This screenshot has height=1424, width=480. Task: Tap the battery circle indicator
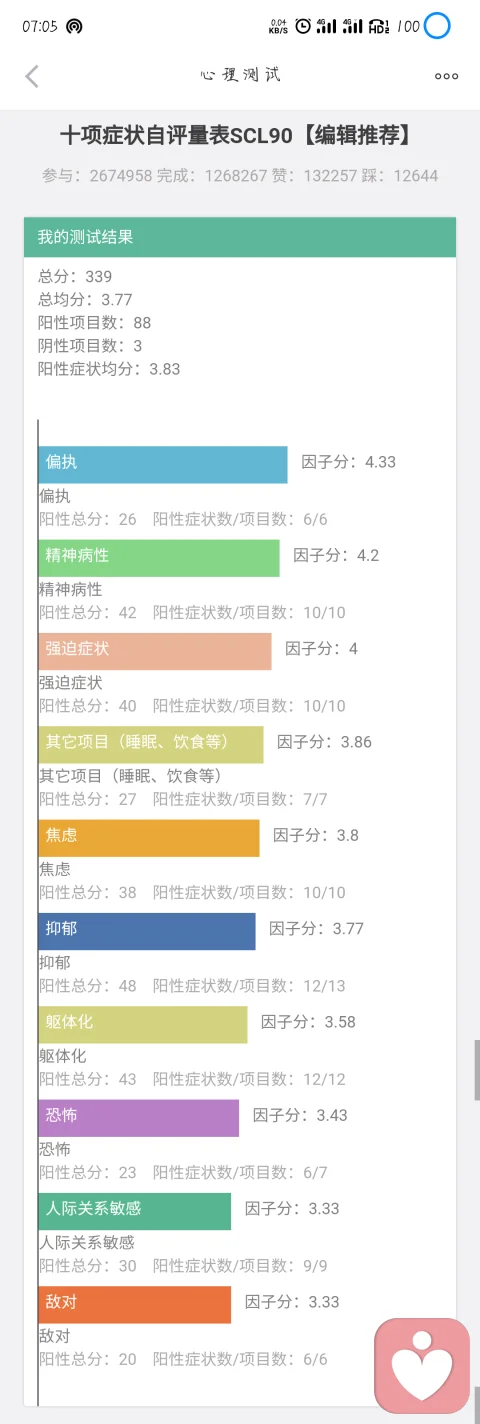437,27
